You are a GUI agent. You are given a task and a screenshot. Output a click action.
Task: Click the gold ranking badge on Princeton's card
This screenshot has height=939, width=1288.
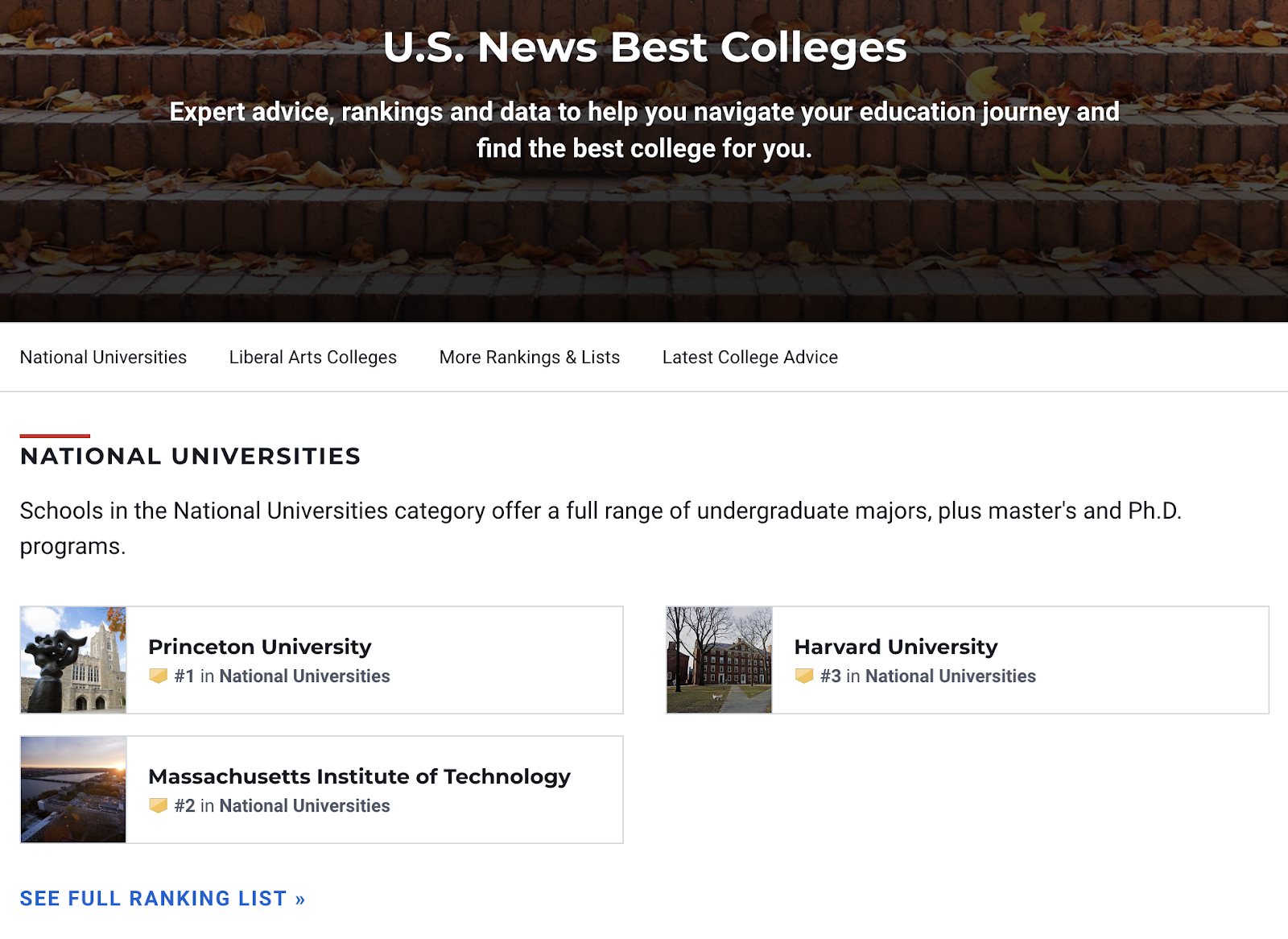(x=159, y=676)
